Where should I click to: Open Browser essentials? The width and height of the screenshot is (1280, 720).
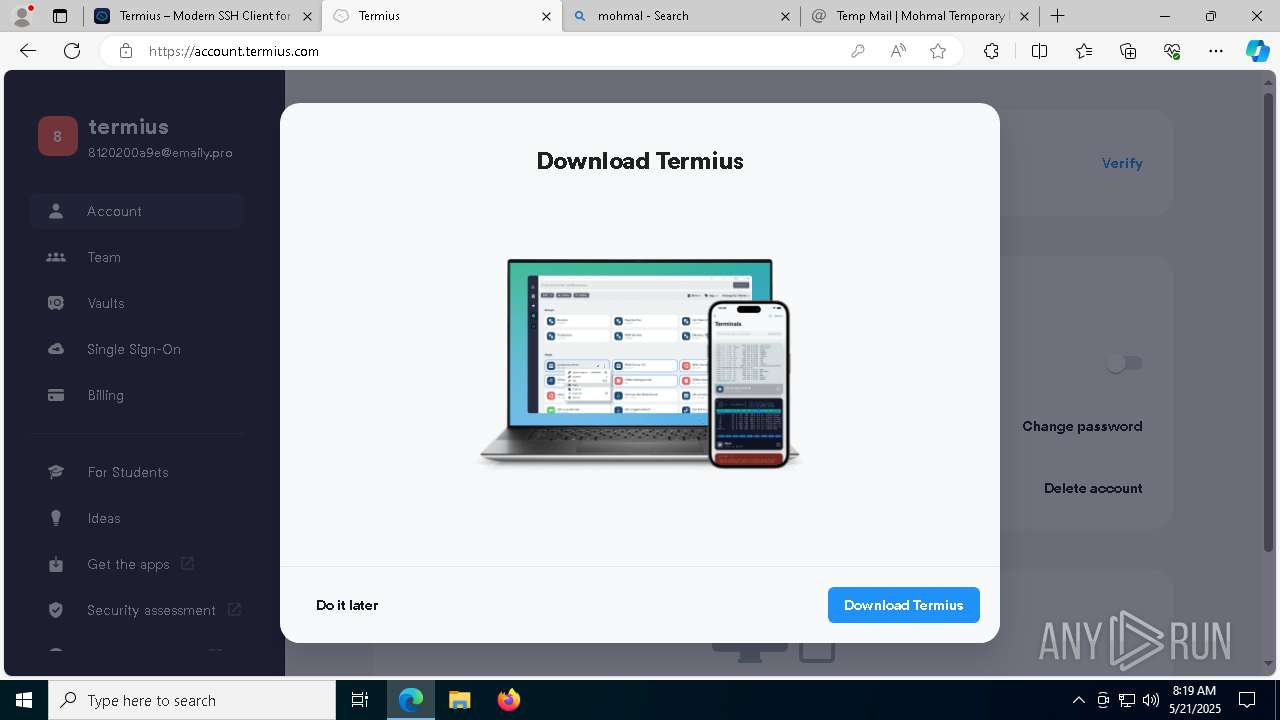click(x=1172, y=51)
